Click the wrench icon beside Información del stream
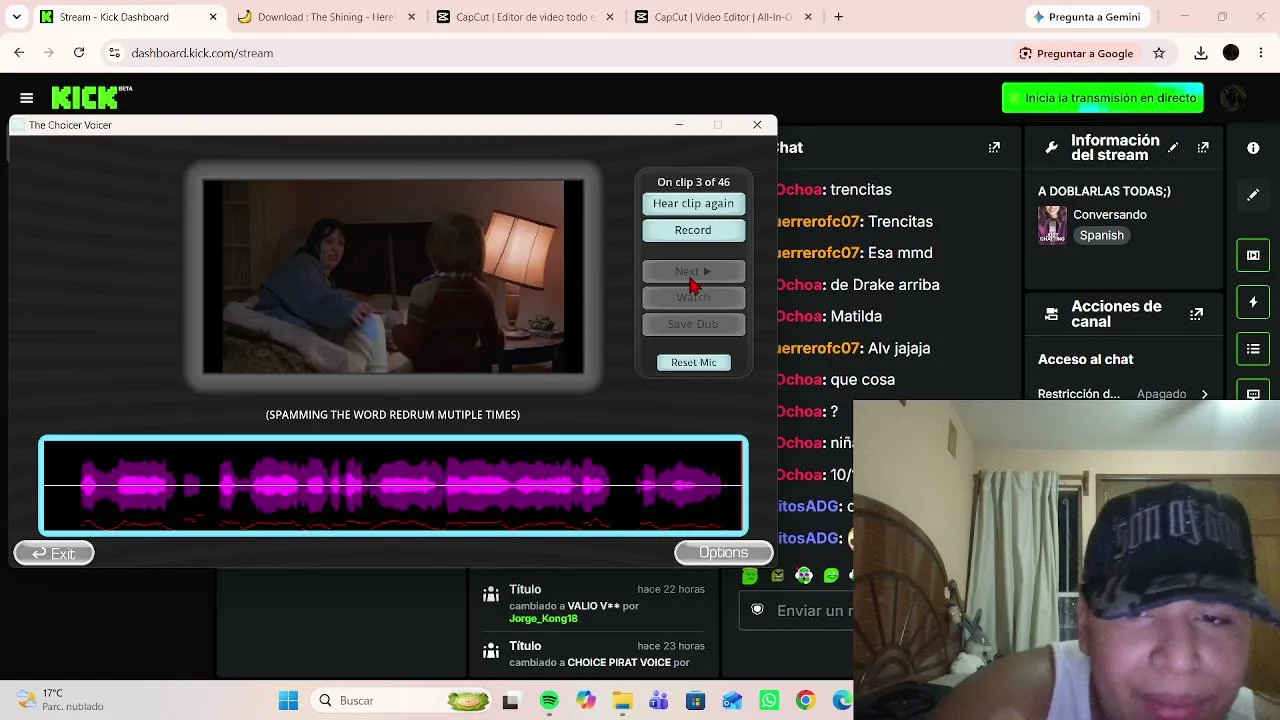1280x720 pixels. (1051, 148)
